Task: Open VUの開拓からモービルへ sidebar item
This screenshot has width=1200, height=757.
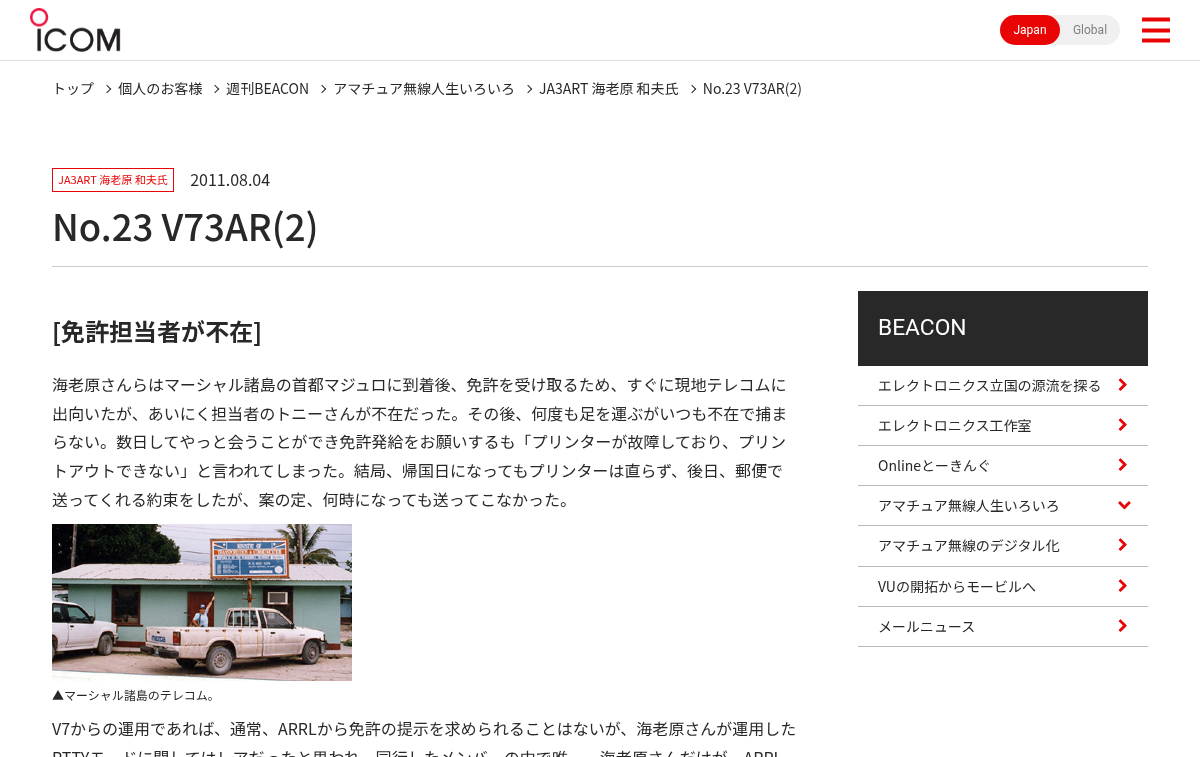Action: pos(1003,586)
